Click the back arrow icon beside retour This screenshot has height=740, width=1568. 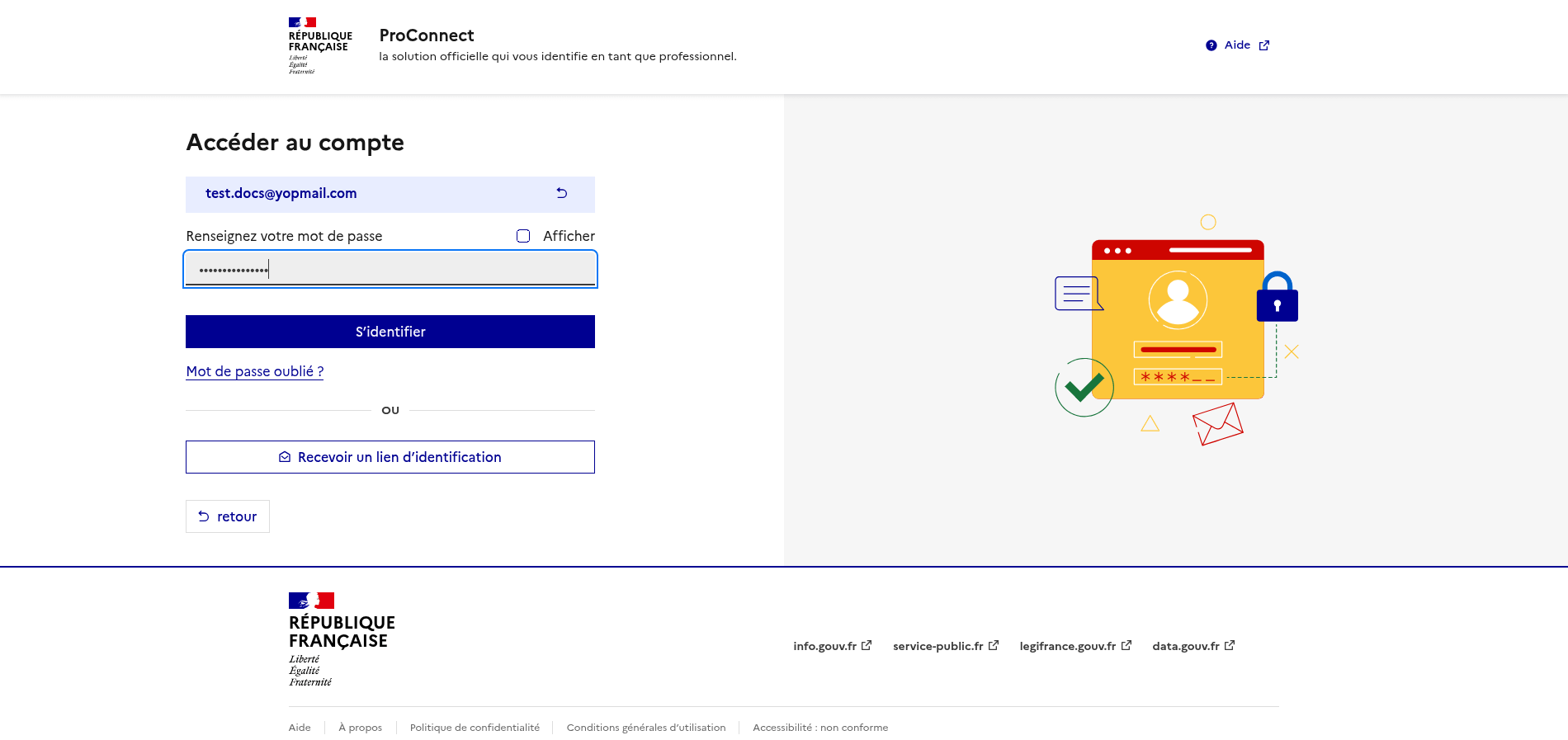tap(204, 516)
